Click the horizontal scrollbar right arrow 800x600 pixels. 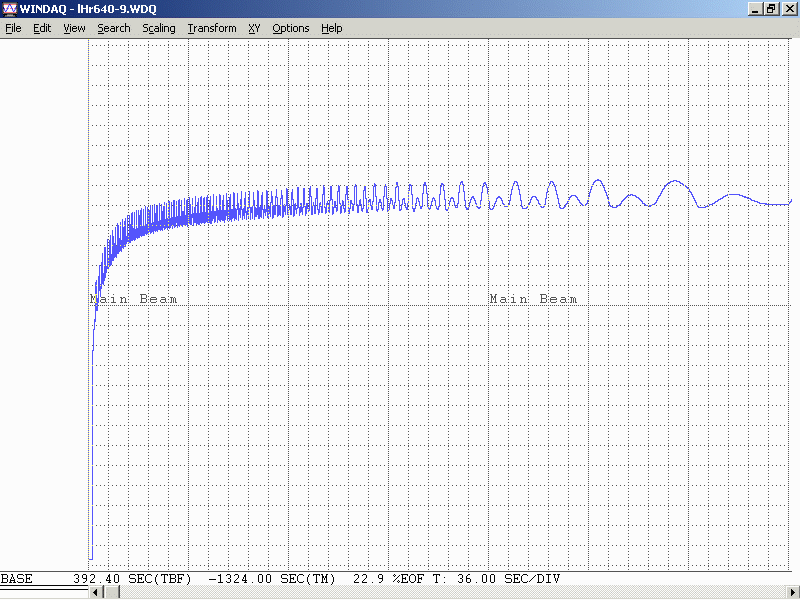click(x=793, y=593)
